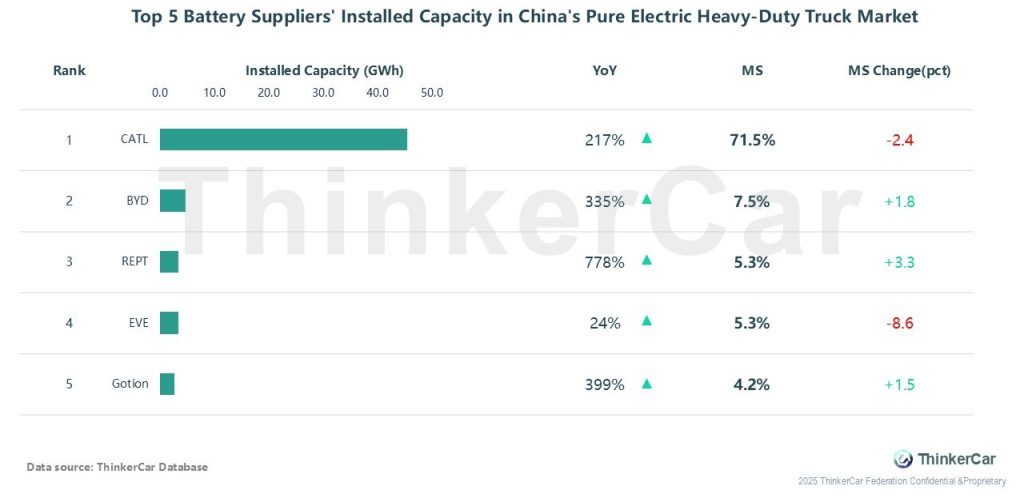Click REPT's green YoY up arrow
Viewport: 1024px width, 498px height.
coord(647,261)
